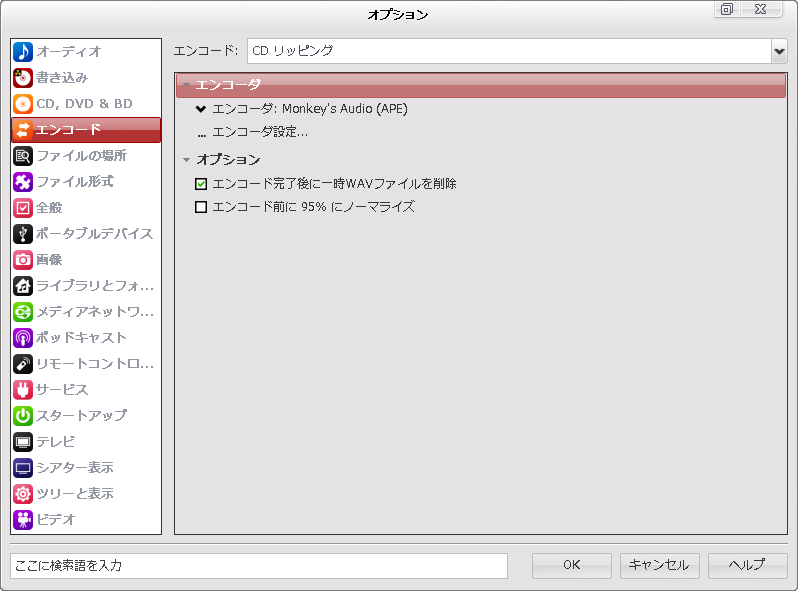Open エンコーダ設定... link
Viewport: 798px width, 591px height.
[x=259, y=133]
